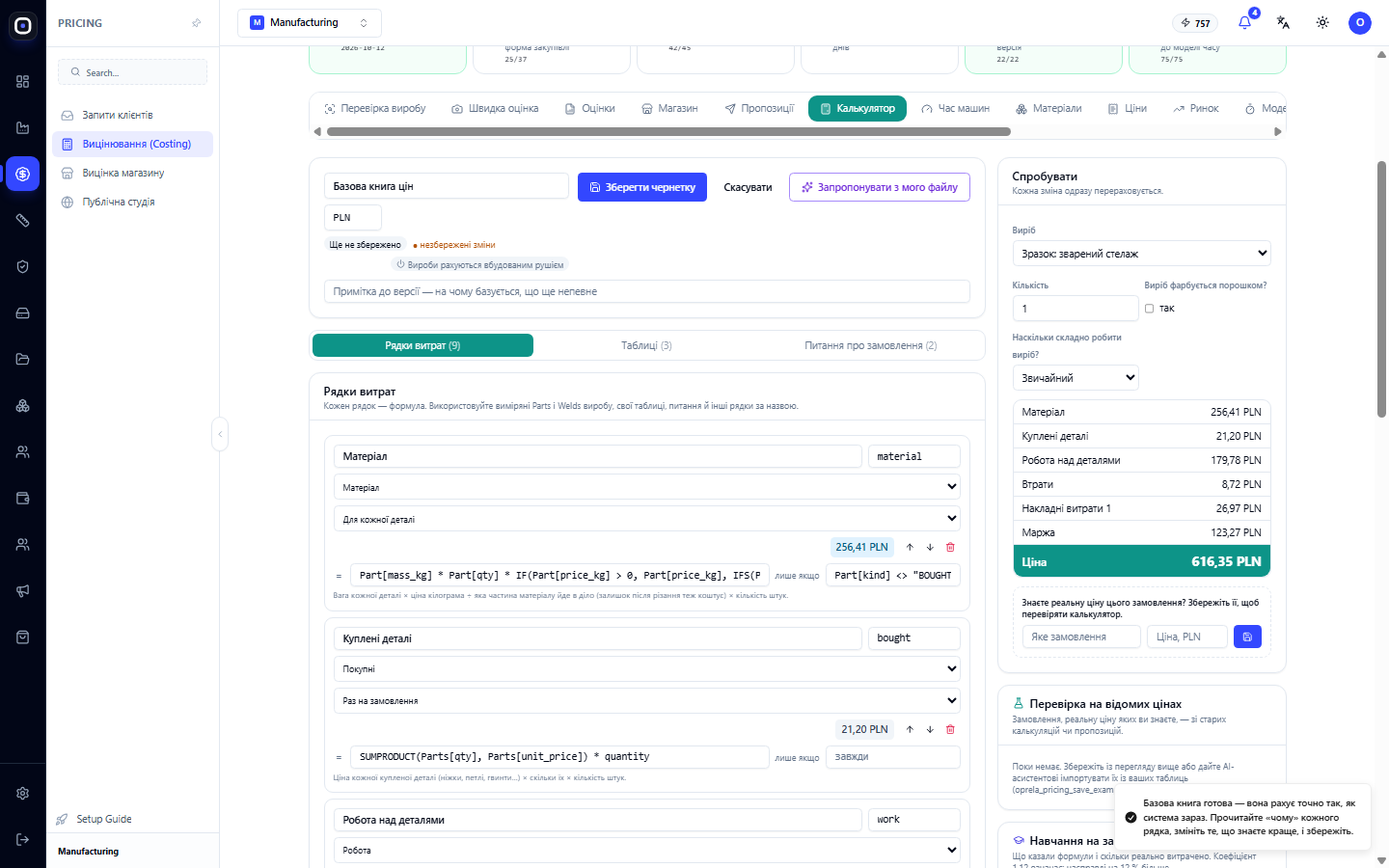Screen dimensions: 1389x868
Task: Click 'Запропонувати з мого файлу' button
Action: pos(880,187)
